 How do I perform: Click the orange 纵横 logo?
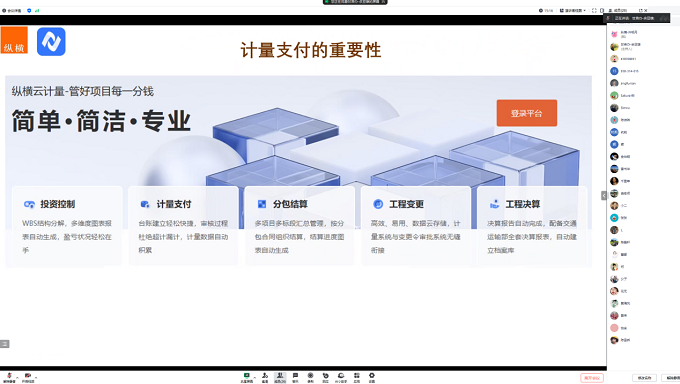pos(14,40)
